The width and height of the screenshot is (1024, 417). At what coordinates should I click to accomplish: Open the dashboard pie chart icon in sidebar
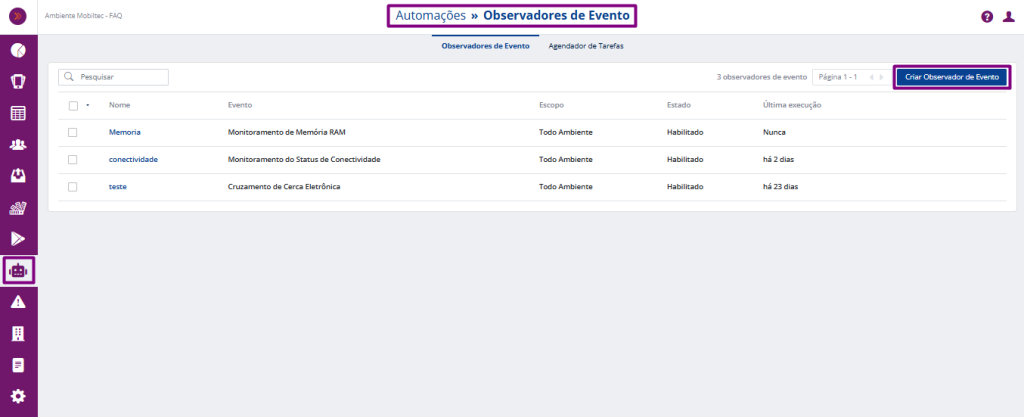pyautogui.click(x=18, y=50)
